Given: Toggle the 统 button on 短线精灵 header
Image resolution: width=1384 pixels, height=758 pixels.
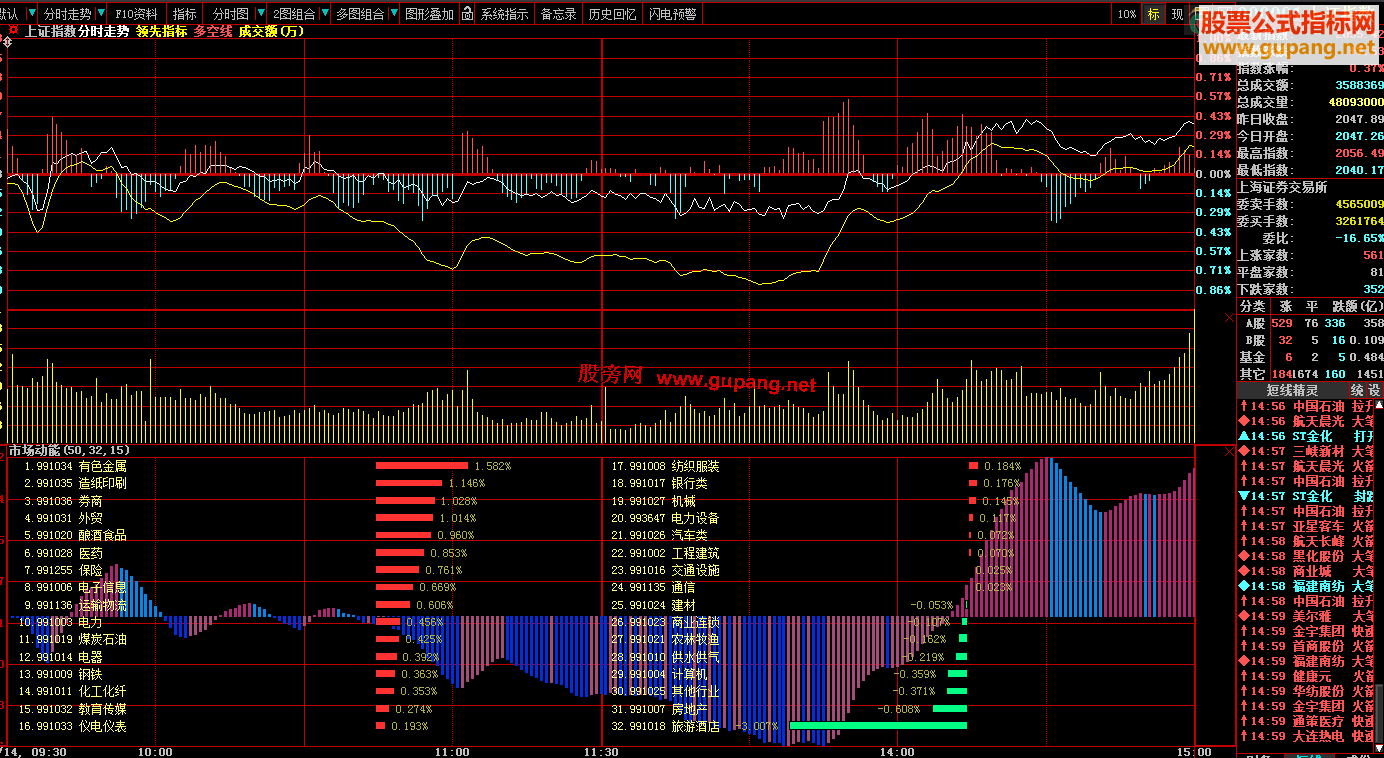Looking at the screenshot, I should 1357,390.
